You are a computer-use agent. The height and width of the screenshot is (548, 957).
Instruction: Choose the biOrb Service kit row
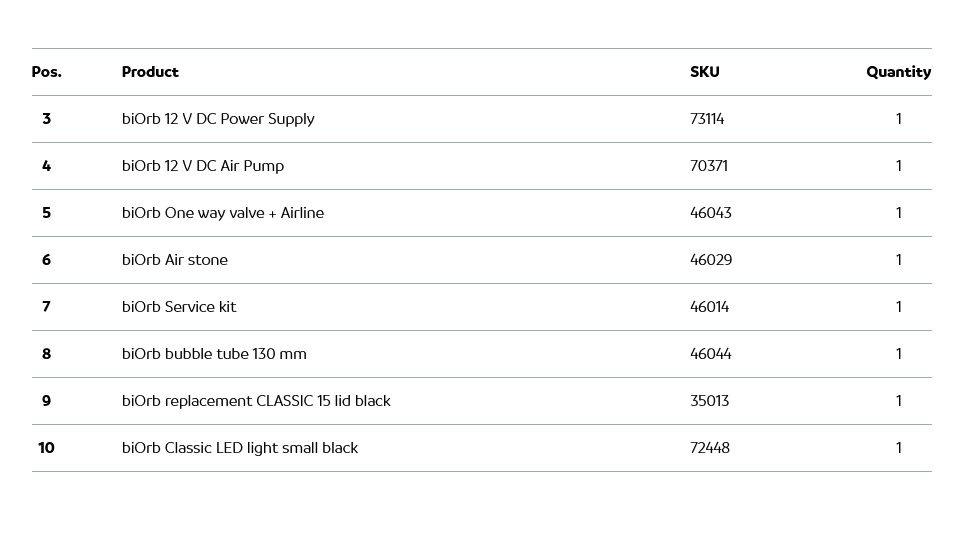point(179,307)
